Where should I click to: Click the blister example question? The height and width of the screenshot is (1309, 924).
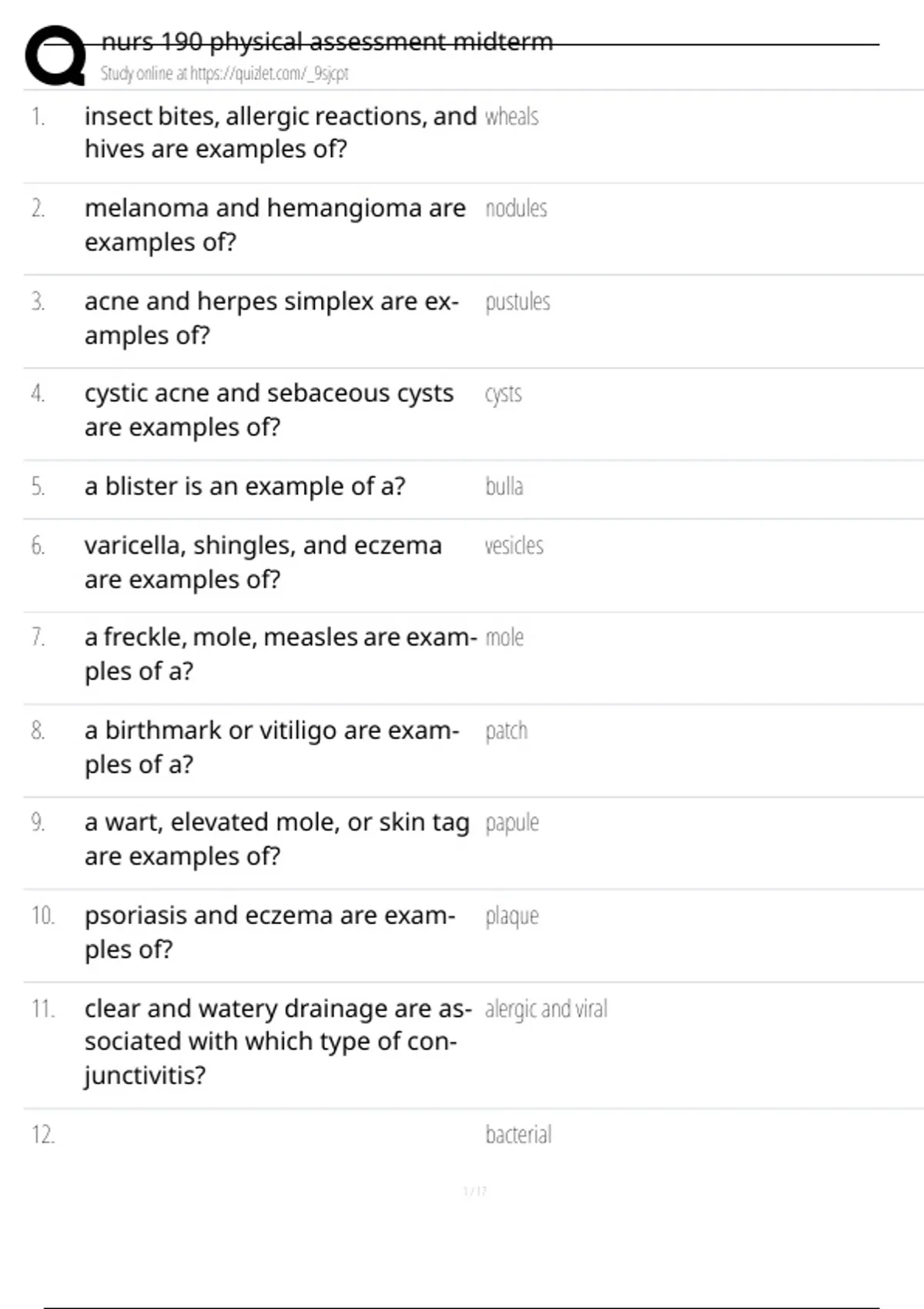point(245,487)
